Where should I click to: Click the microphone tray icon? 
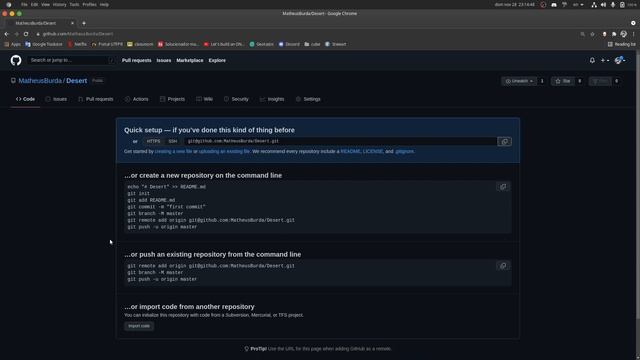pos(613,4)
